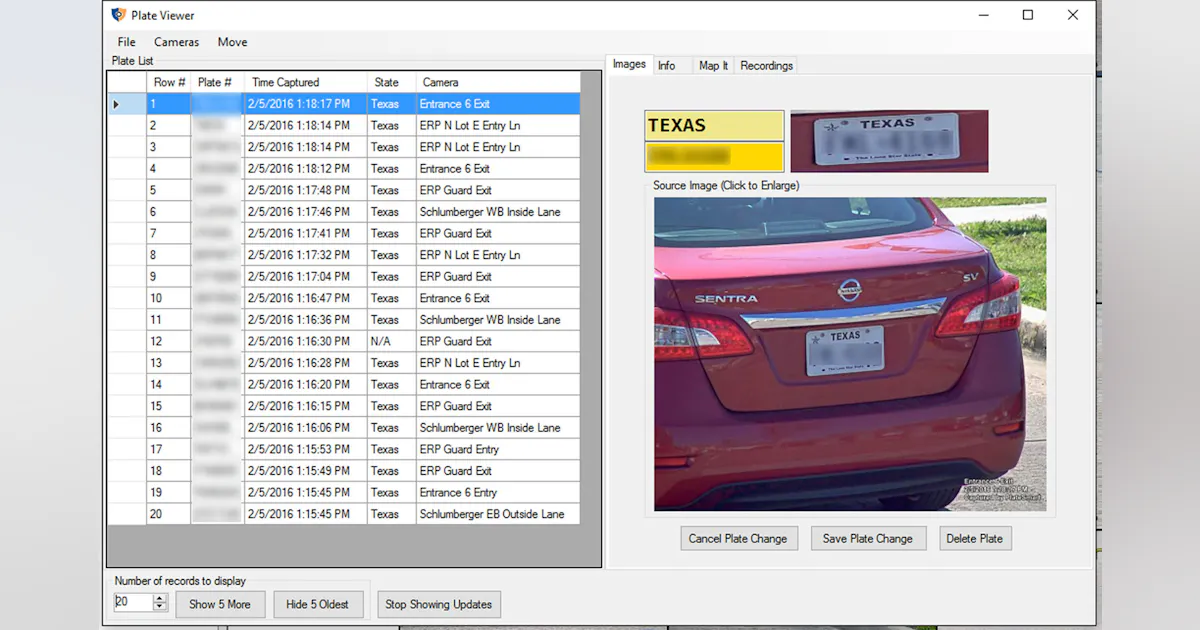The height and width of the screenshot is (630, 1200).
Task: Click the Delete Plate button
Action: pos(975,538)
